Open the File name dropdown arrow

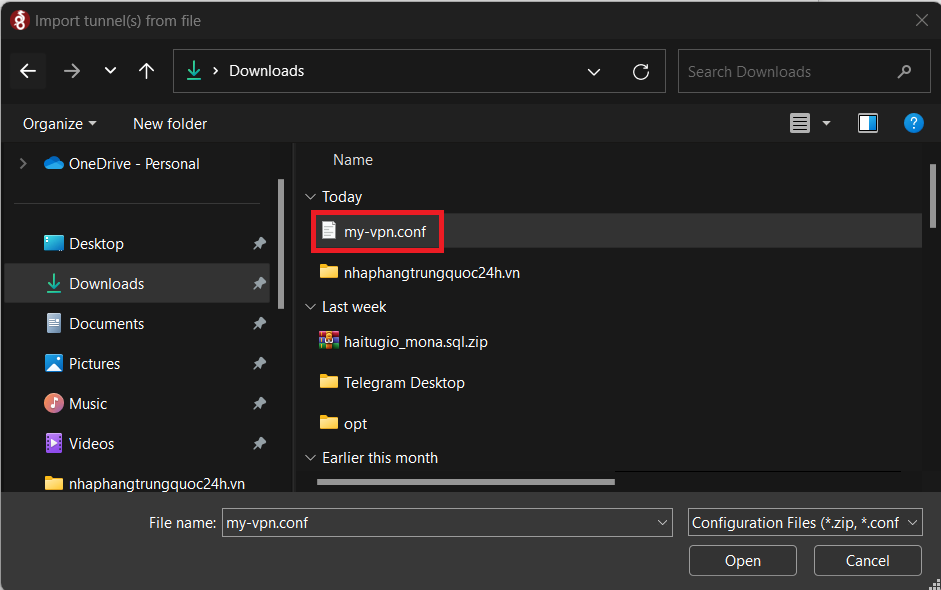663,523
